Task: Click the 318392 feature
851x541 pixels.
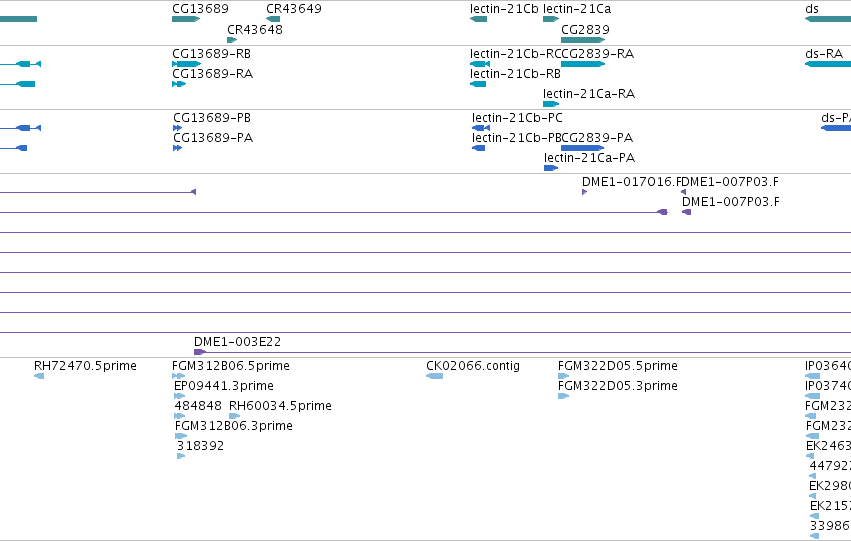Action: pyautogui.click(x=181, y=456)
